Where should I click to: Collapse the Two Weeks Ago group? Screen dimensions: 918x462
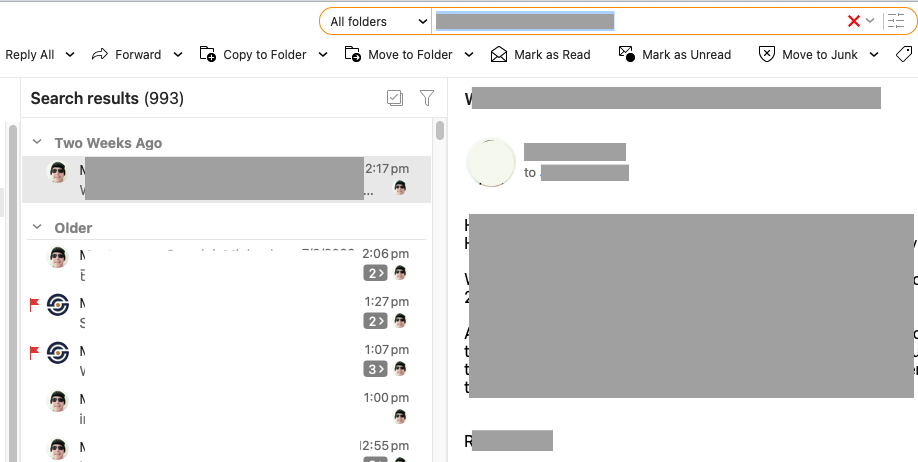click(x=38, y=143)
